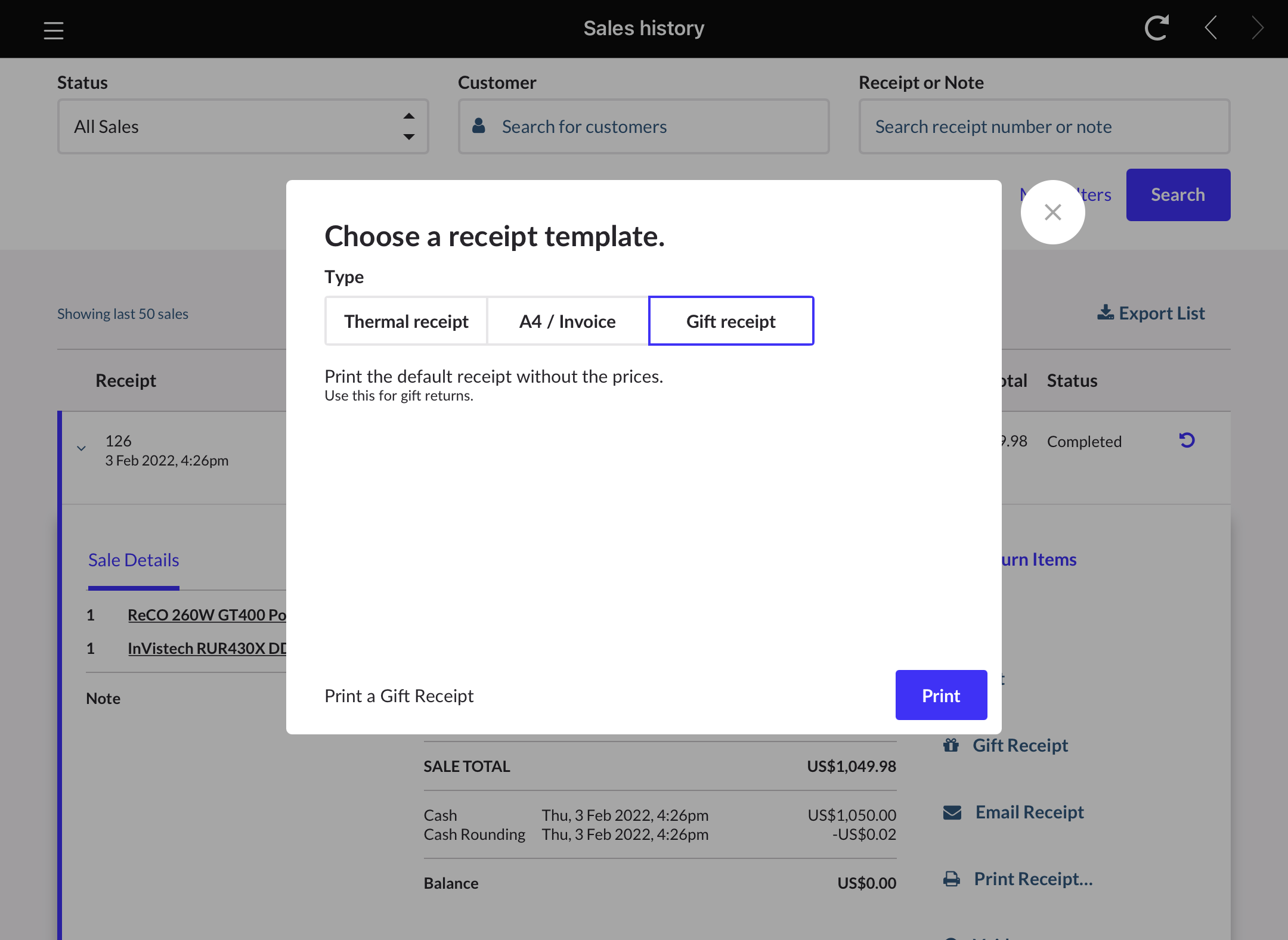Click the gift icon beside Gift Receipt

pyautogui.click(x=951, y=745)
